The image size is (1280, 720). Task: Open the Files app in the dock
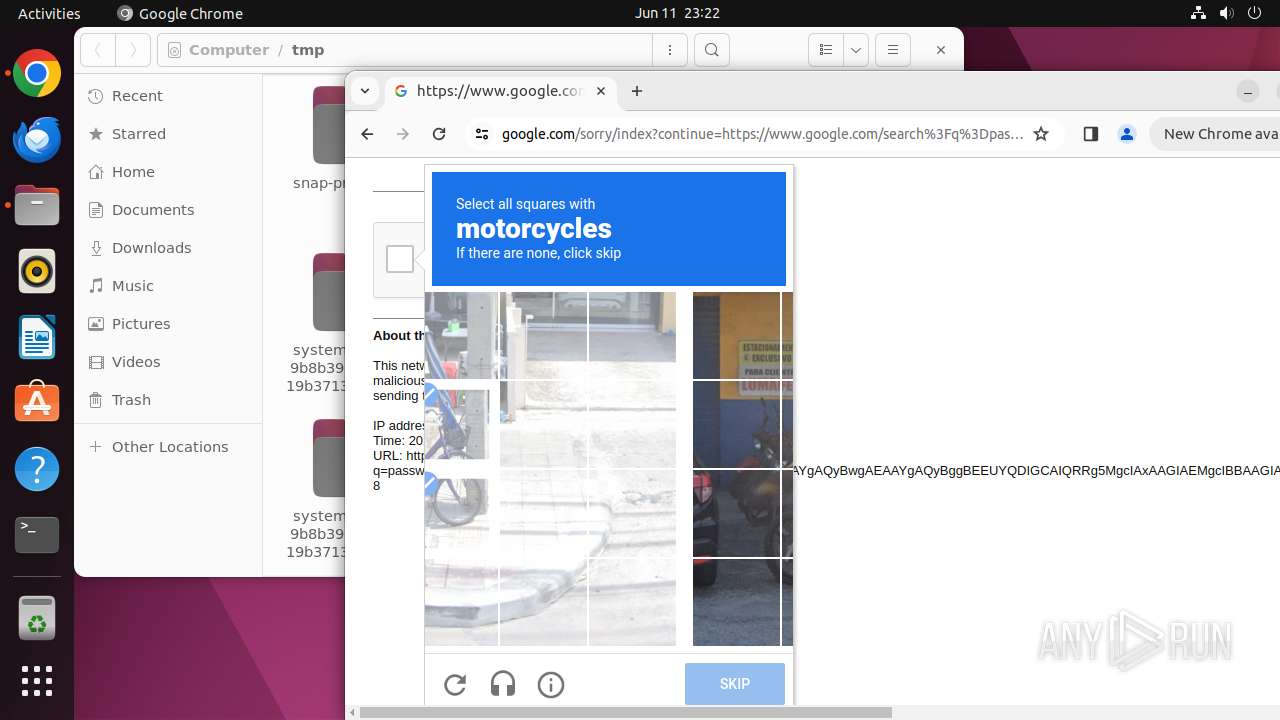37,206
